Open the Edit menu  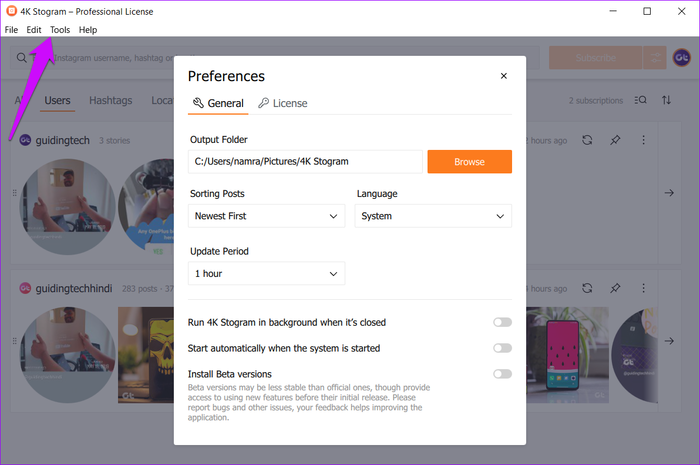[33, 30]
